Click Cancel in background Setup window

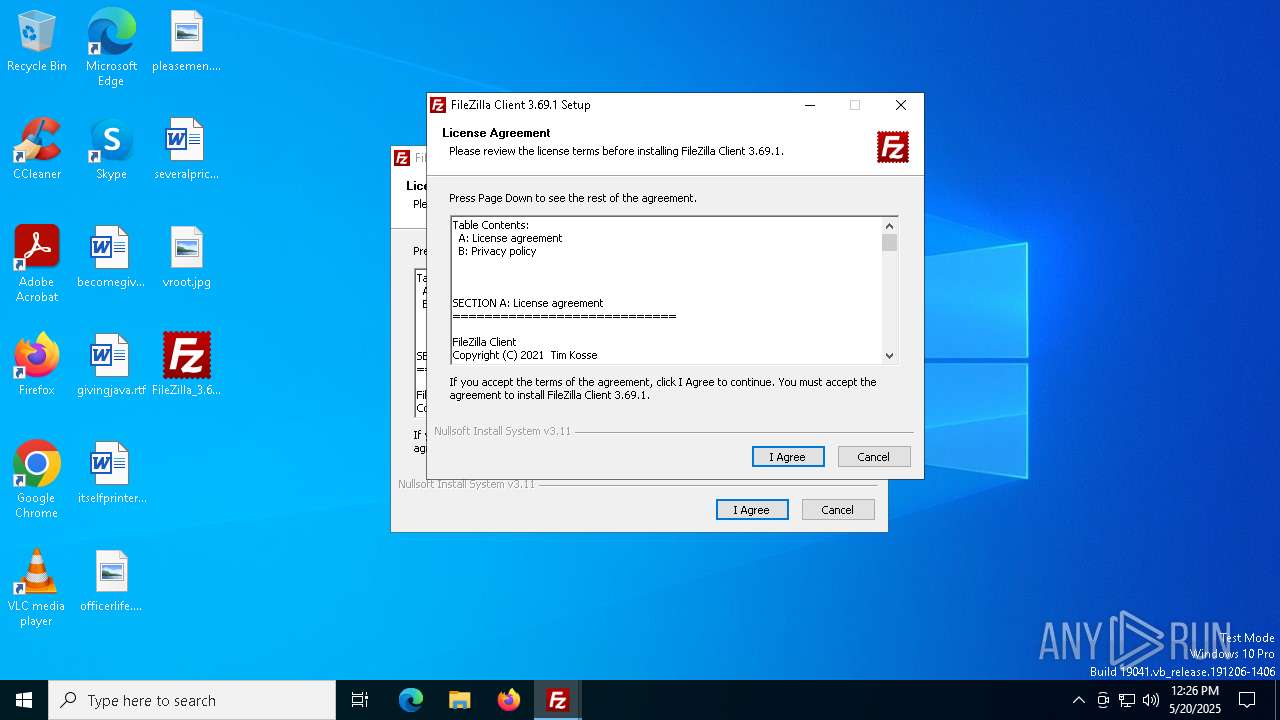click(x=838, y=510)
